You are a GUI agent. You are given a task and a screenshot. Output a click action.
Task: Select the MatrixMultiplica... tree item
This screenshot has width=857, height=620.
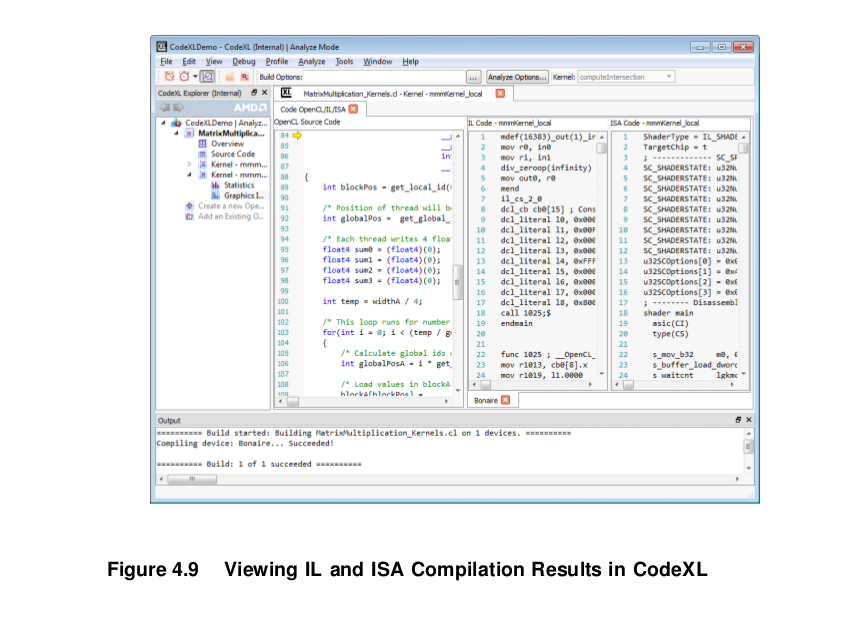[231, 133]
